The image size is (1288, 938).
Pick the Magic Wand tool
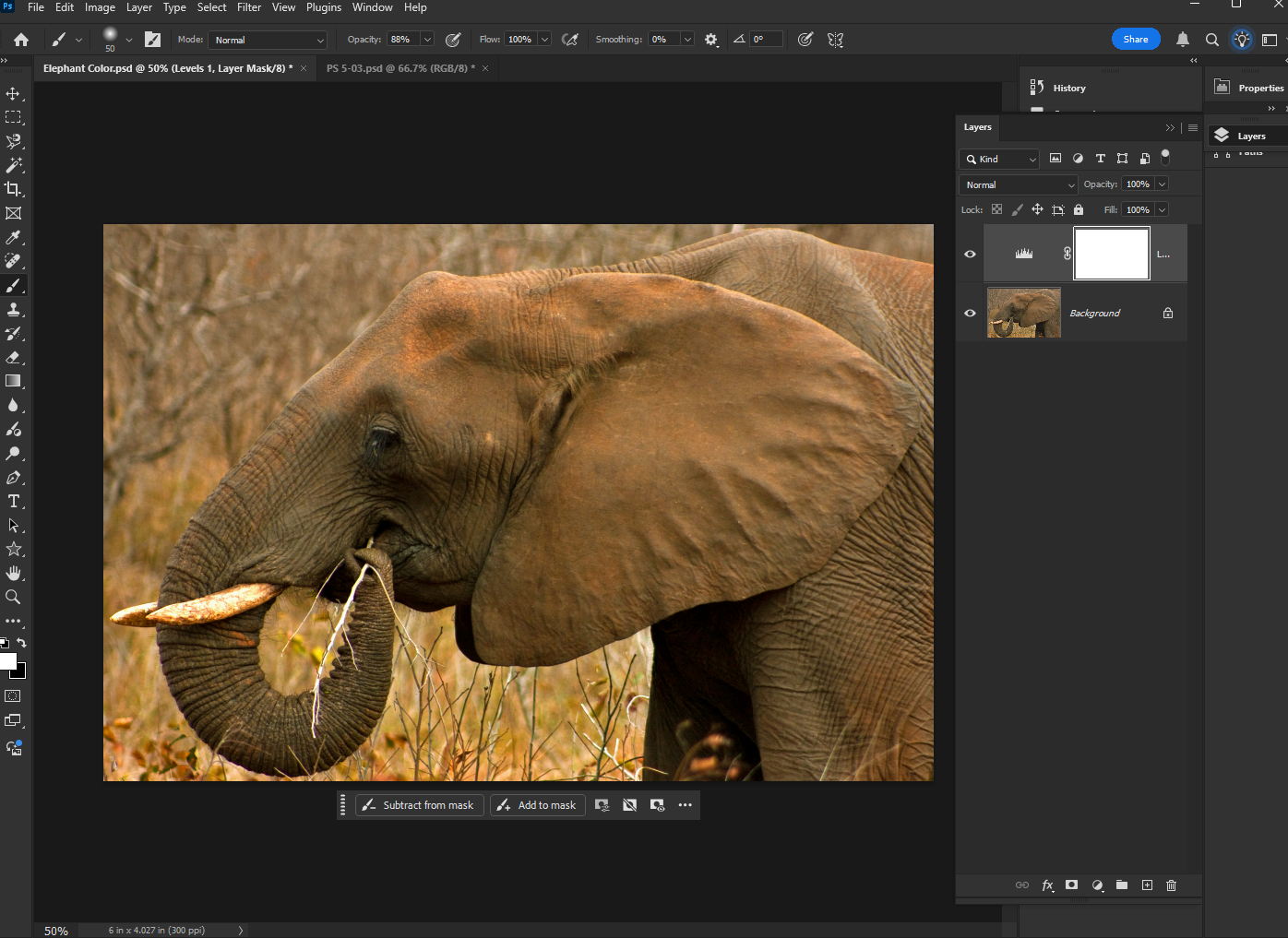click(13, 166)
